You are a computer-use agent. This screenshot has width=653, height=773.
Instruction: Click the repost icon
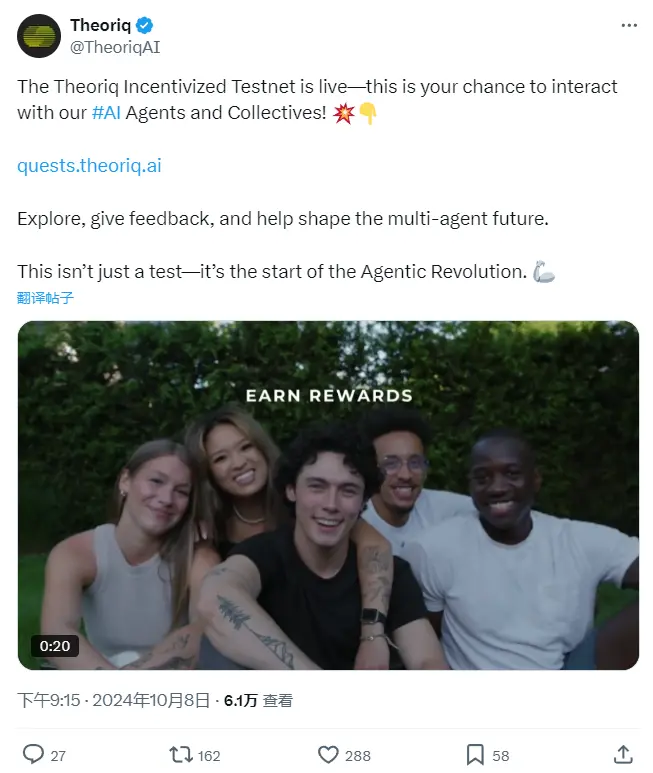click(x=181, y=755)
